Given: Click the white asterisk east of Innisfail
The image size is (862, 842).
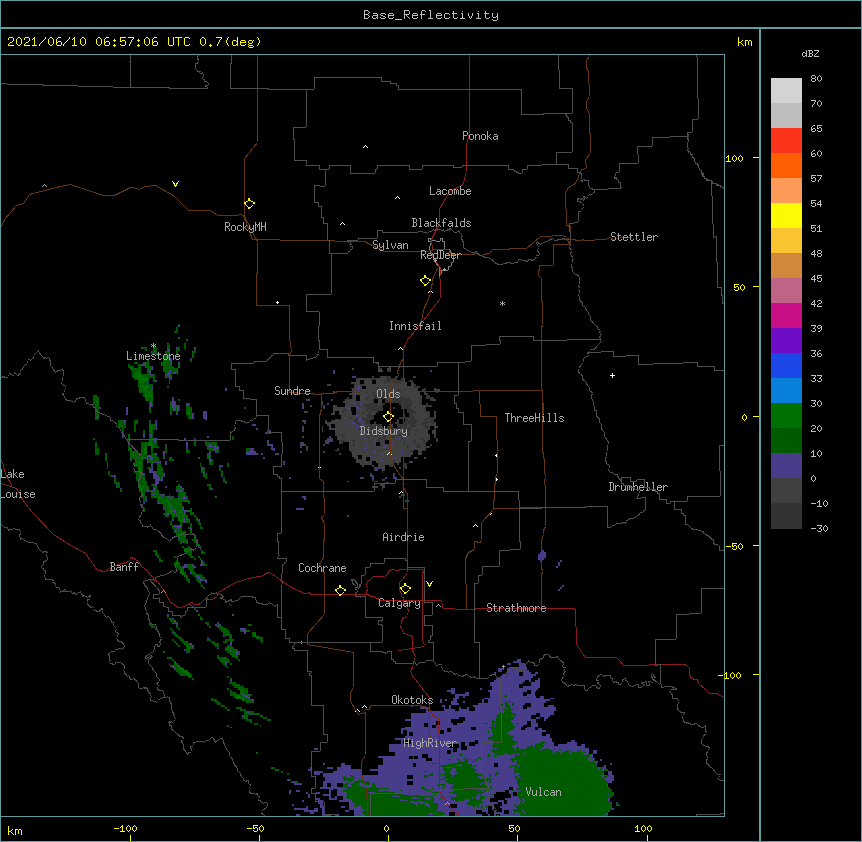Looking at the screenshot, I should point(502,303).
